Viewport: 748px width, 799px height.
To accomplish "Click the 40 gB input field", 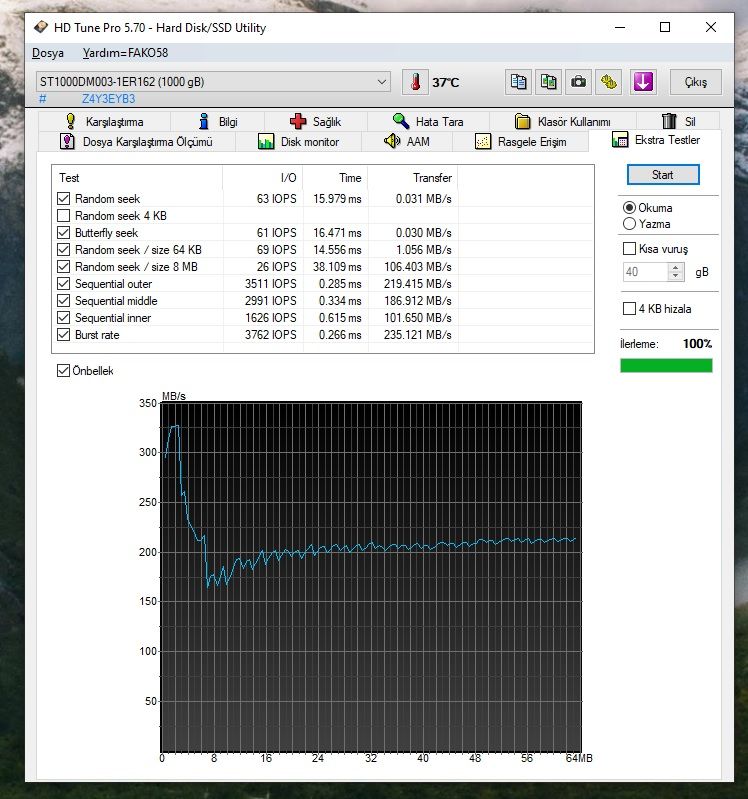I will click(x=646, y=272).
